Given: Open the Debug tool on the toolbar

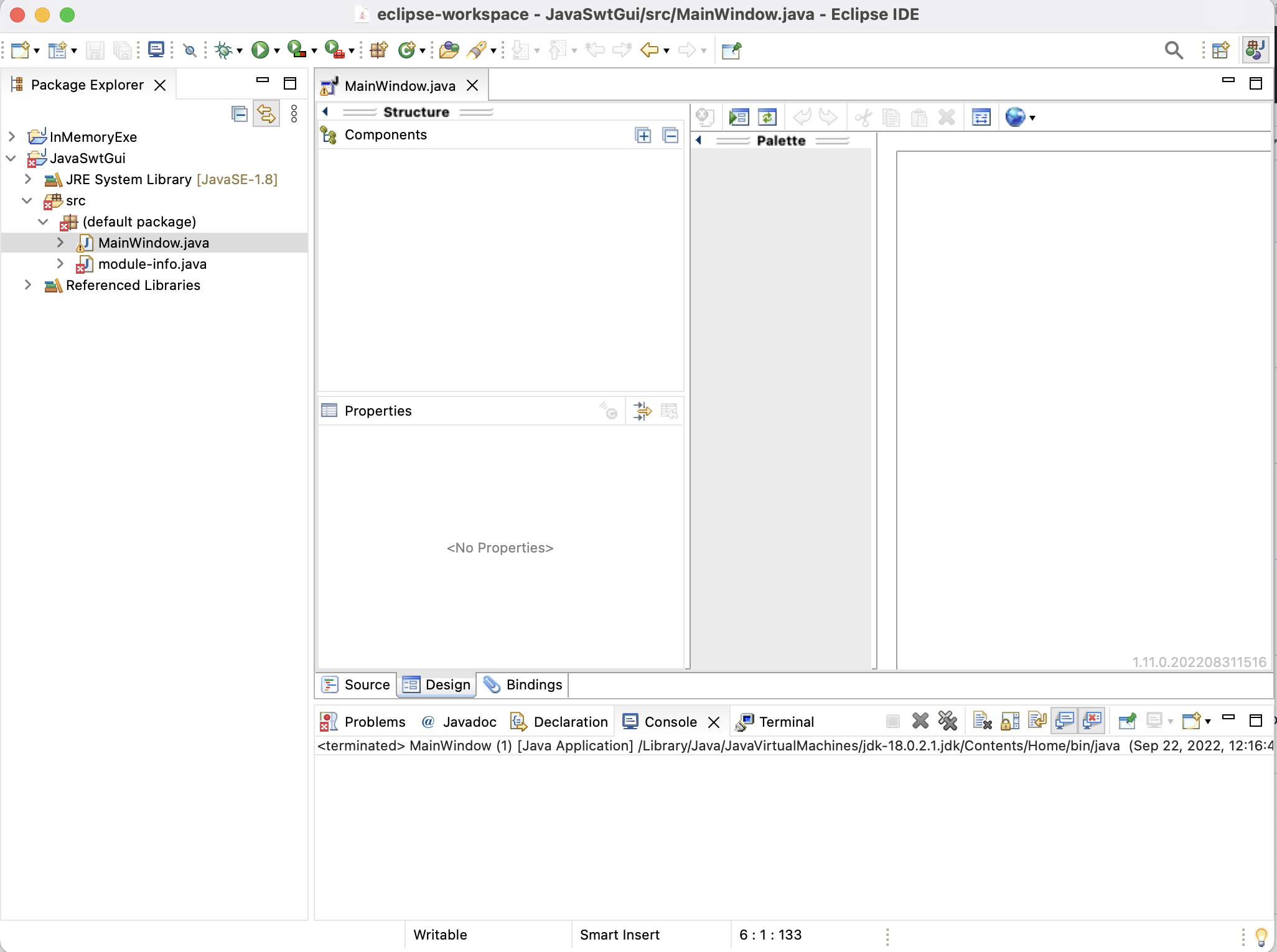Looking at the screenshot, I should coord(222,50).
